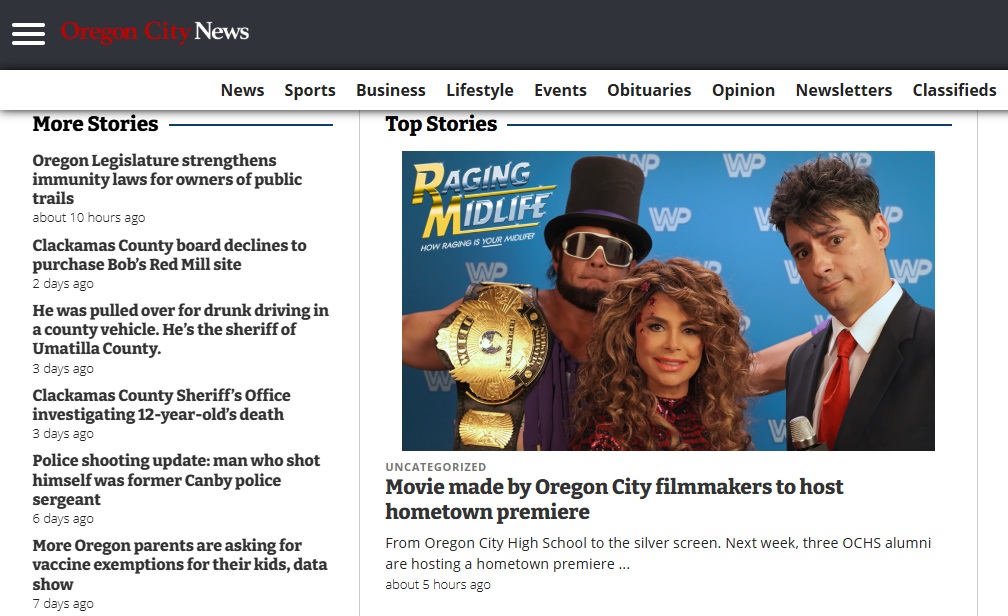Select the Opinion nav item
The height and width of the screenshot is (616, 1008).
click(x=743, y=90)
